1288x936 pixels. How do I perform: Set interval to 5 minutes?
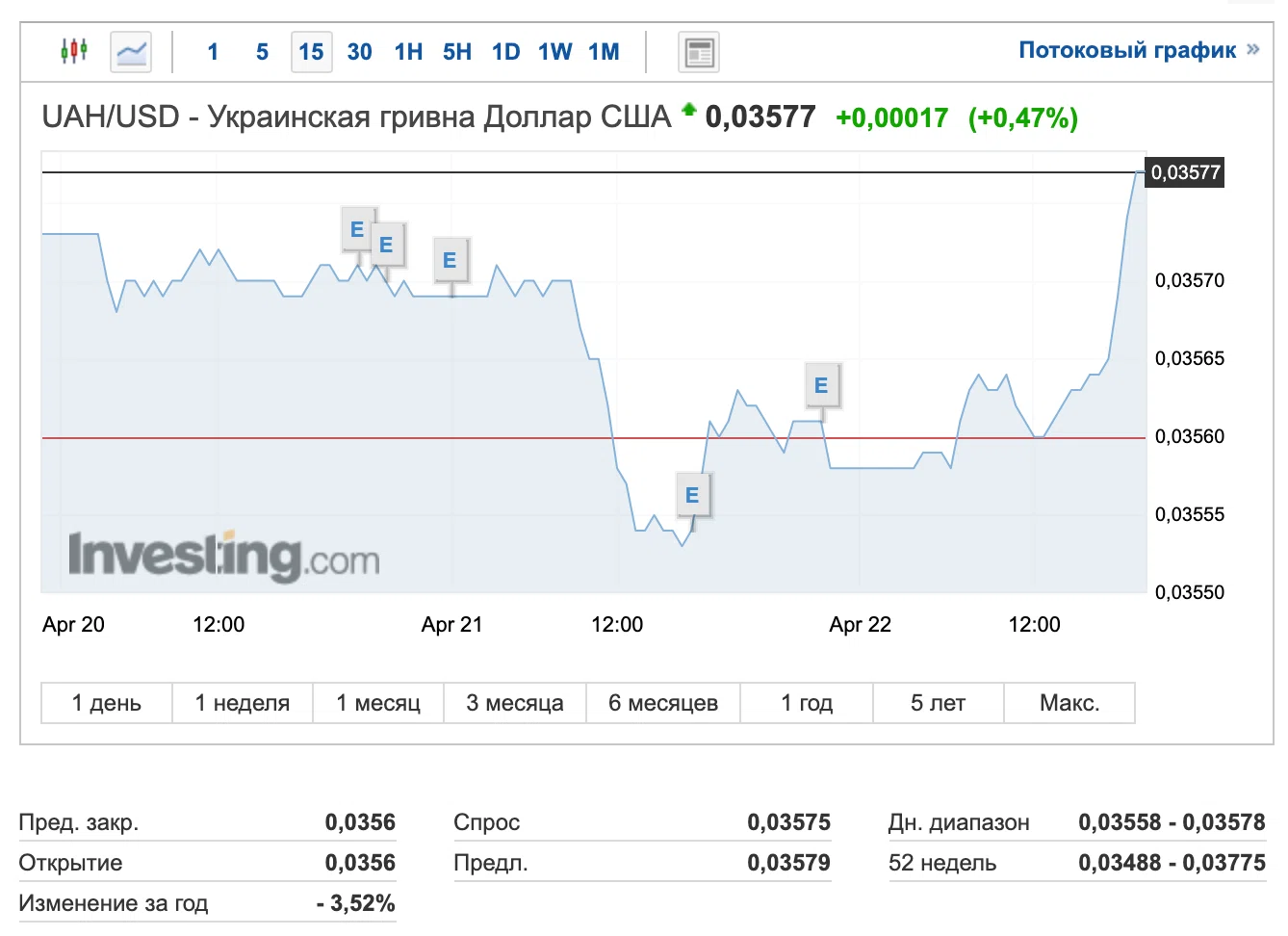(262, 52)
